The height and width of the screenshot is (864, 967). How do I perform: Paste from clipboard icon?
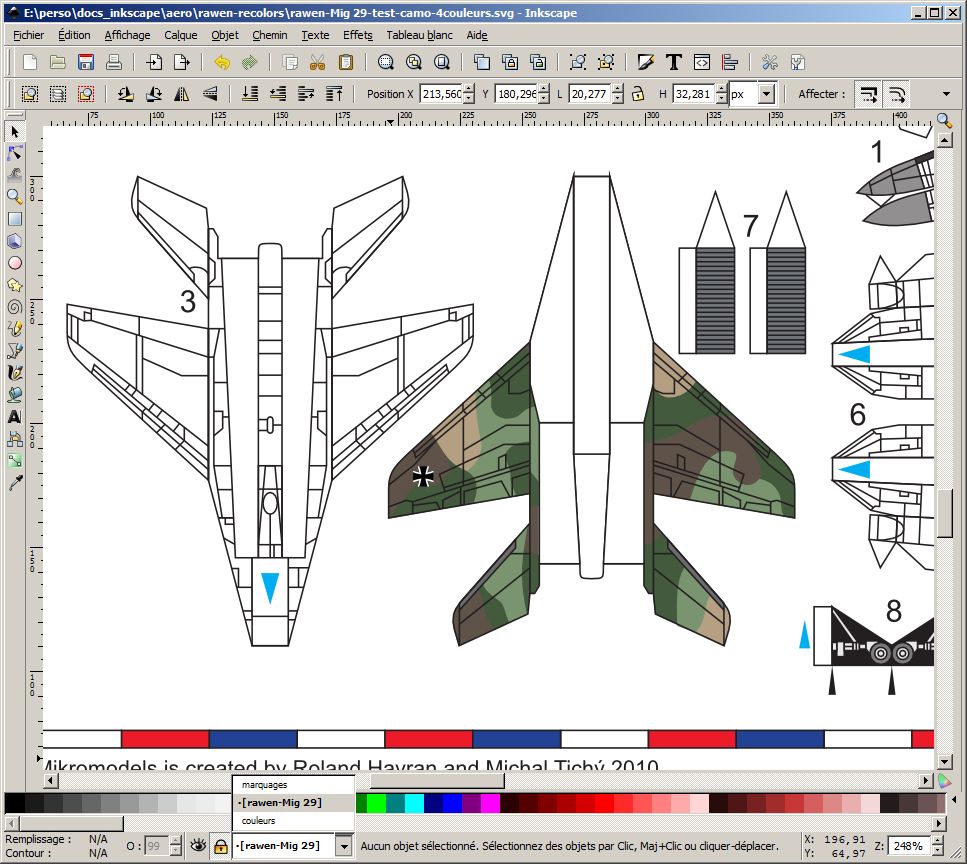(x=346, y=62)
